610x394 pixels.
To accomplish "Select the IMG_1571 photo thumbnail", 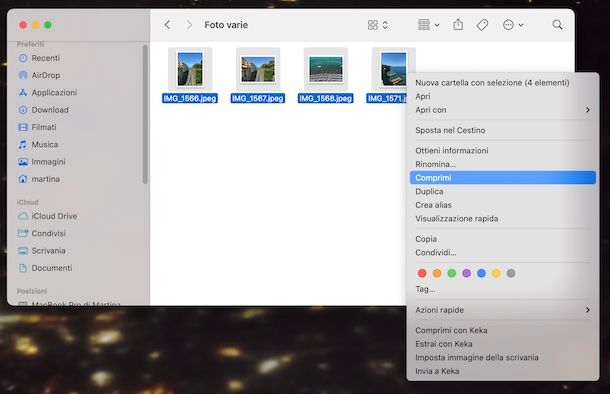I will click(x=393, y=69).
